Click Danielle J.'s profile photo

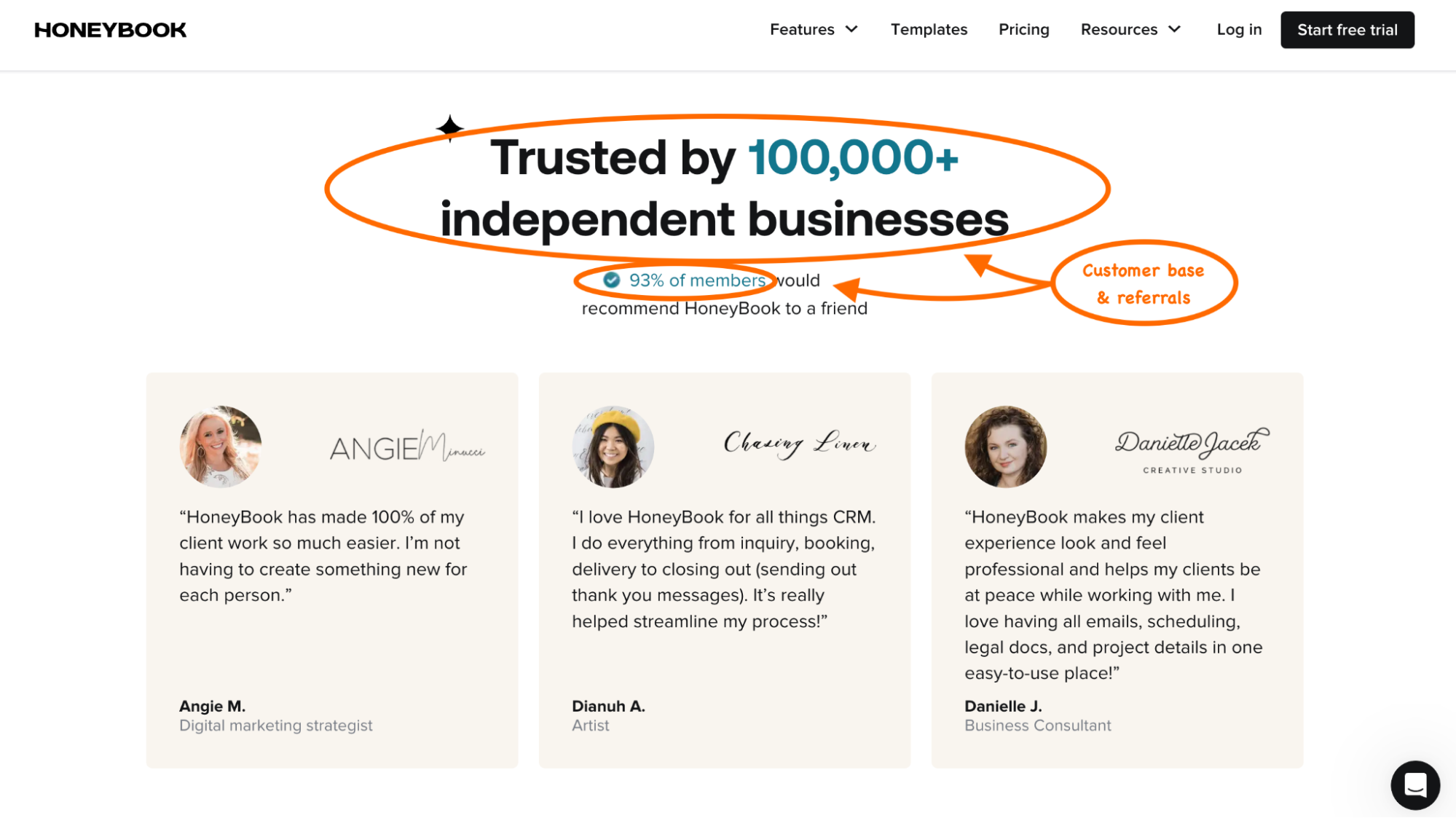tap(1005, 447)
